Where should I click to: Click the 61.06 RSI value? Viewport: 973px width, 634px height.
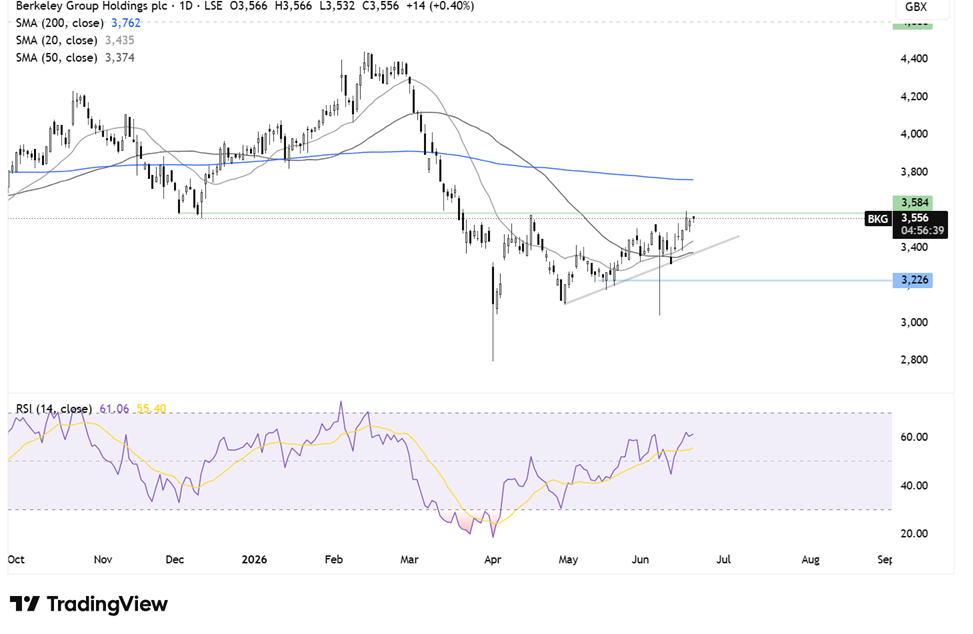click(x=114, y=409)
